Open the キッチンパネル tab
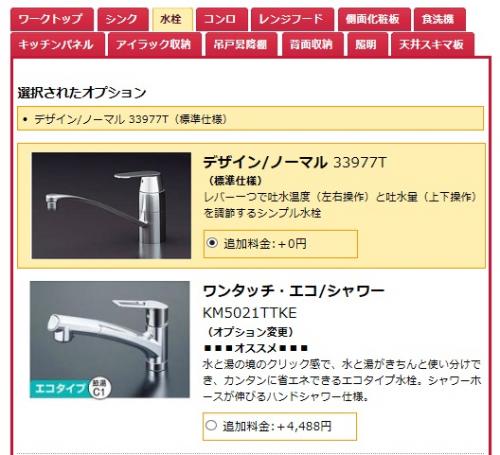The height and width of the screenshot is (455, 500). pyautogui.click(x=57, y=44)
